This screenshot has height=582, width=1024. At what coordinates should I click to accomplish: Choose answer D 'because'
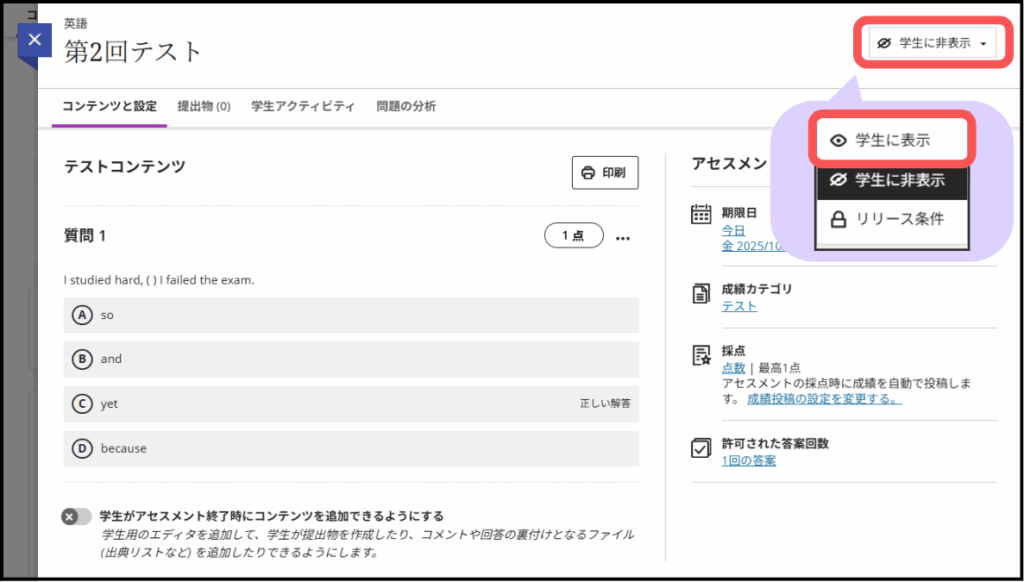click(x=123, y=449)
